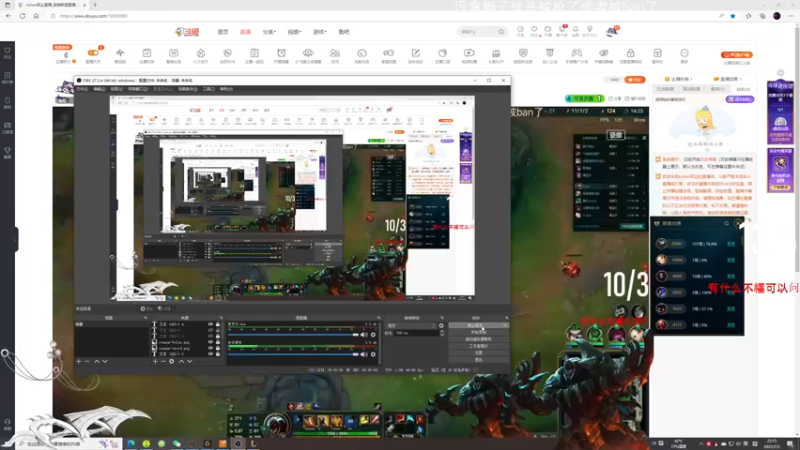Image resolution: width=800 pixels, height=450 pixels.
Task: Adjust the upper mixer volume slider in OBS
Action: tap(293, 335)
